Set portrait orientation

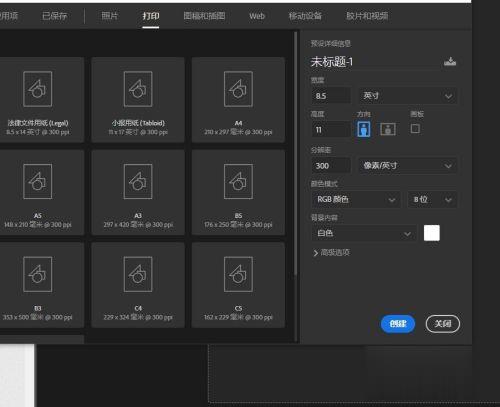tap(364, 129)
